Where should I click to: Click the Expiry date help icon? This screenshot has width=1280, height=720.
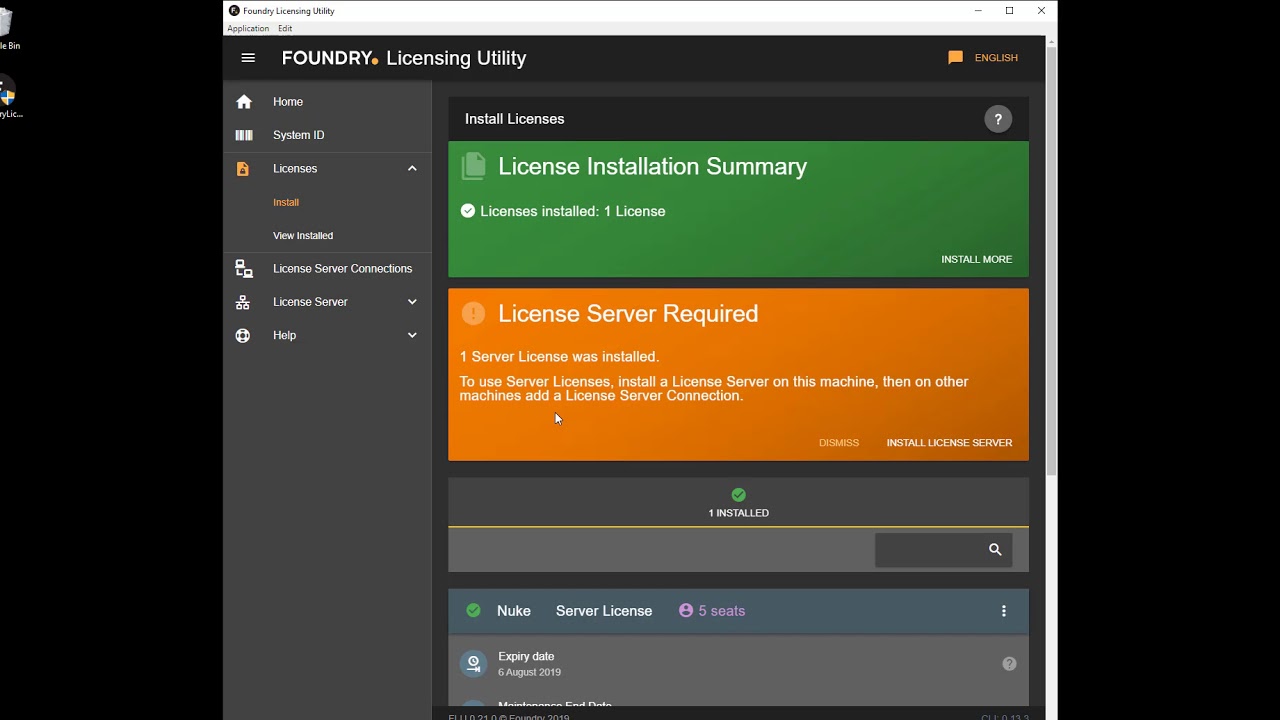(x=1009, y=664)
